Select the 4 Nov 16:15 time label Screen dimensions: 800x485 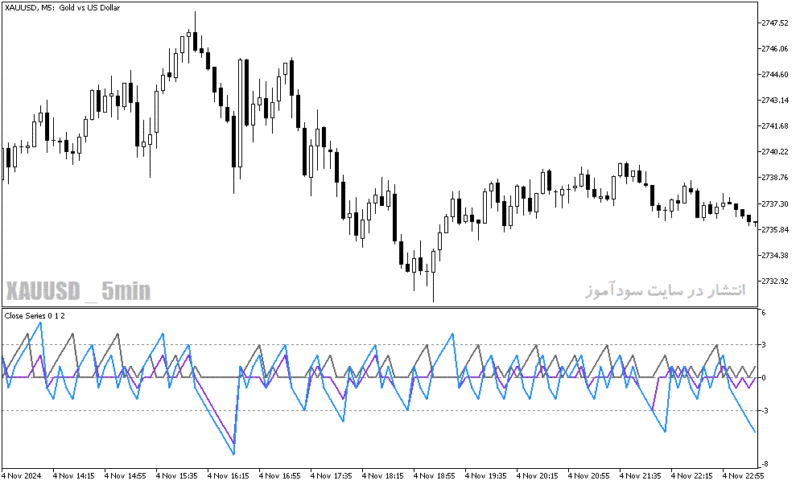tap(228, 476)
